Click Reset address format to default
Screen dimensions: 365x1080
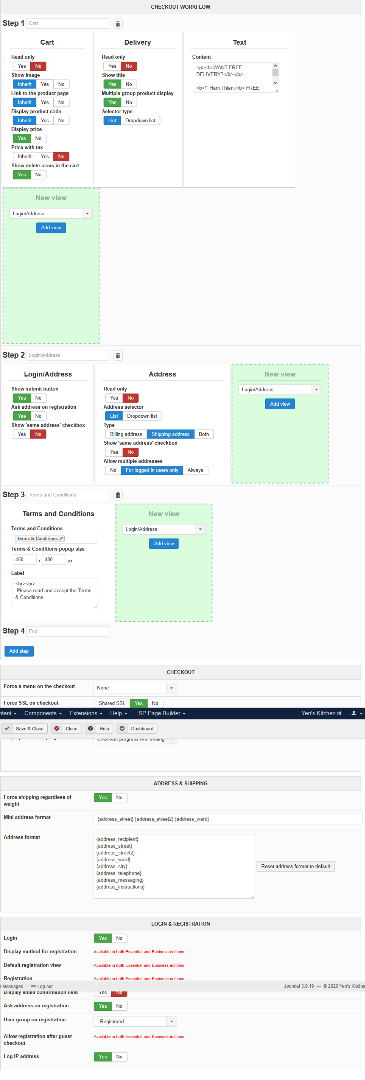click(x=295, y=866)
